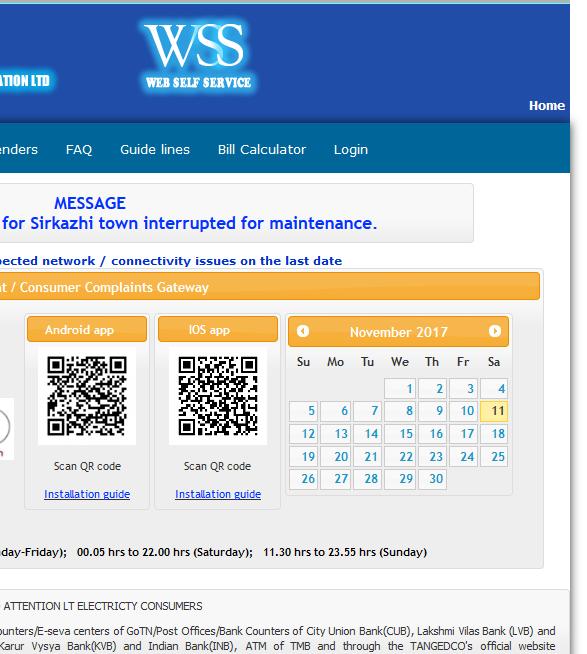587x654 pixels.
Task: Click the IOS app header button
Action: click(x=218, y=329)
